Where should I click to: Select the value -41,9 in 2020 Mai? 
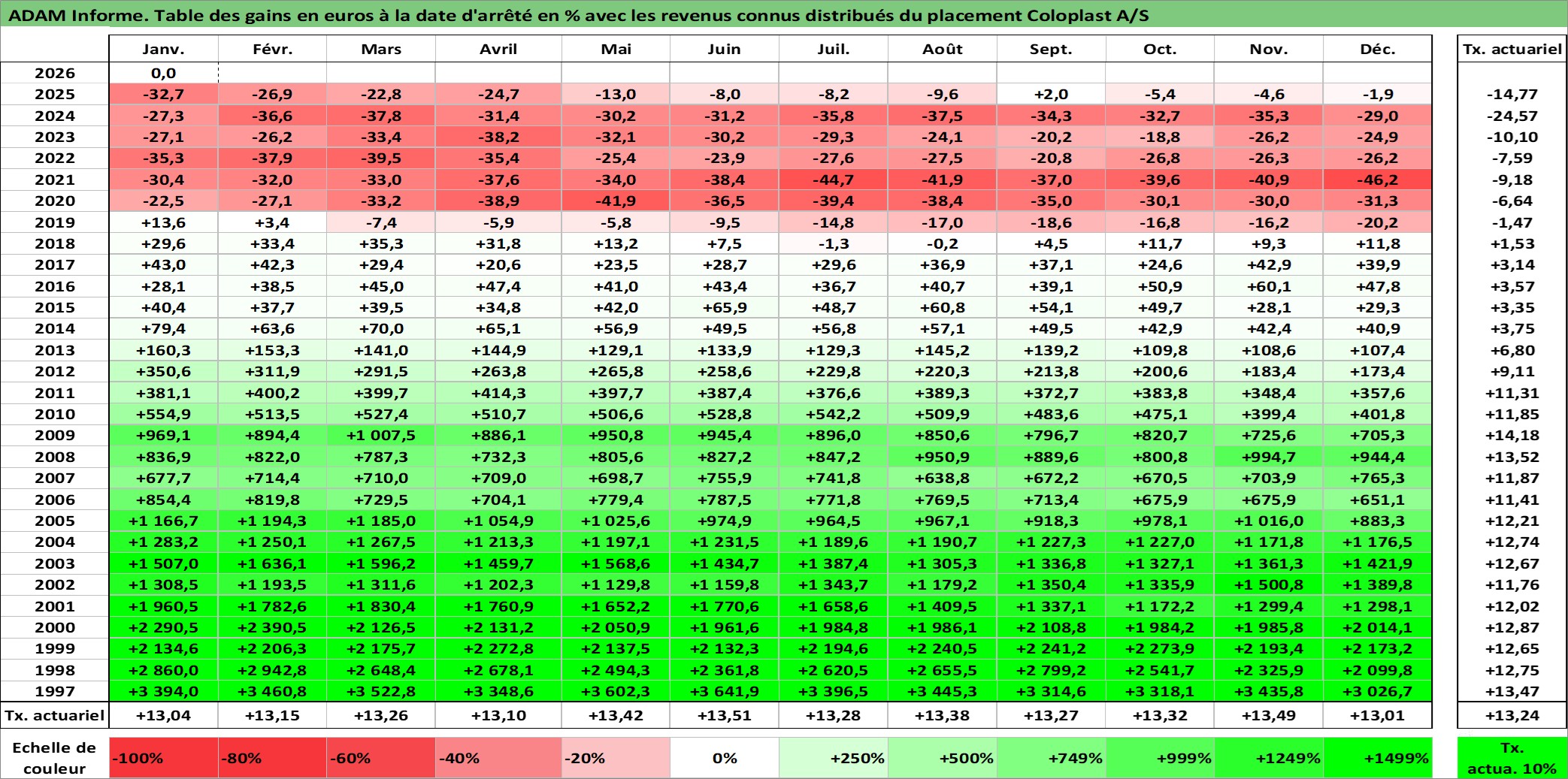616,201
